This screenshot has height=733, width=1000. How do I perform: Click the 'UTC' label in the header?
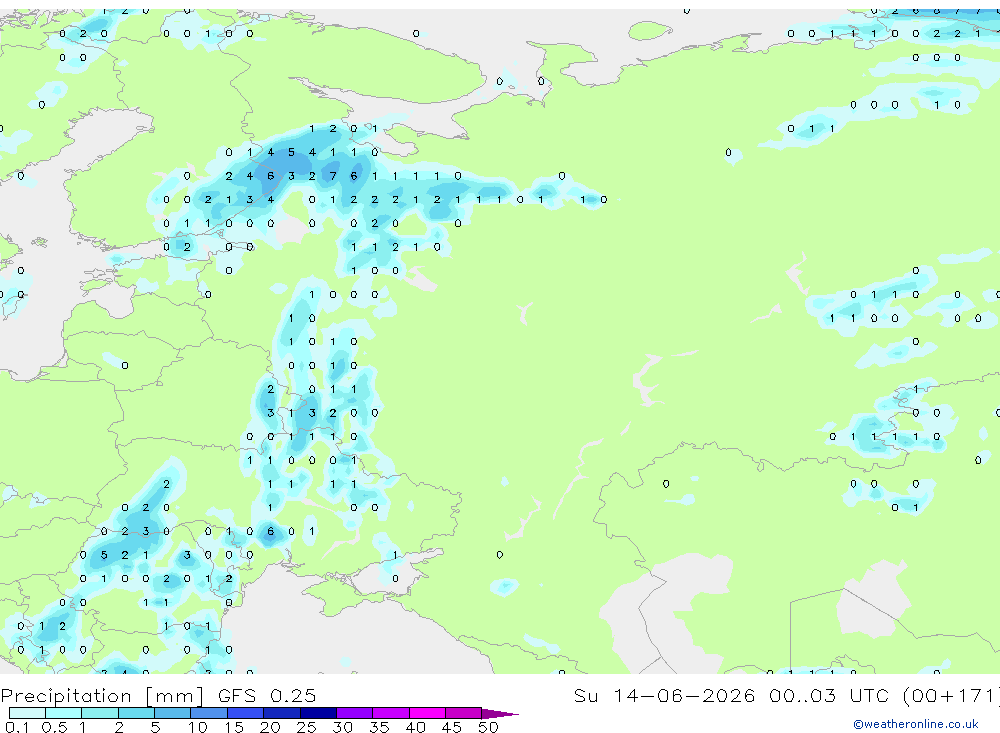pyautogui.click(x=869, y=695)
